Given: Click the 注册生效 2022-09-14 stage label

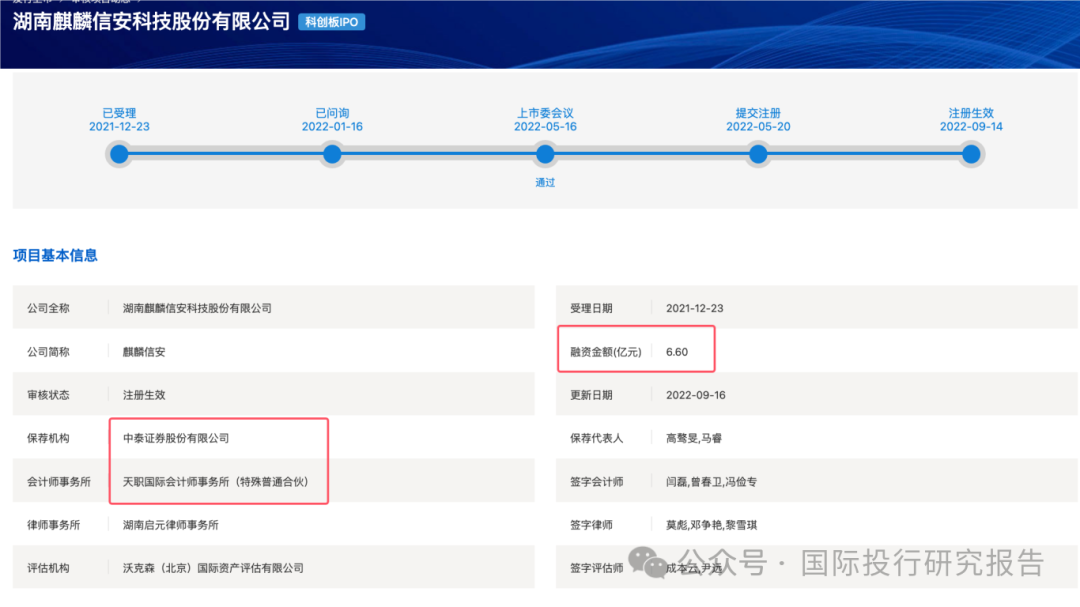Looking at the screenshot, I should pos(970,120).
